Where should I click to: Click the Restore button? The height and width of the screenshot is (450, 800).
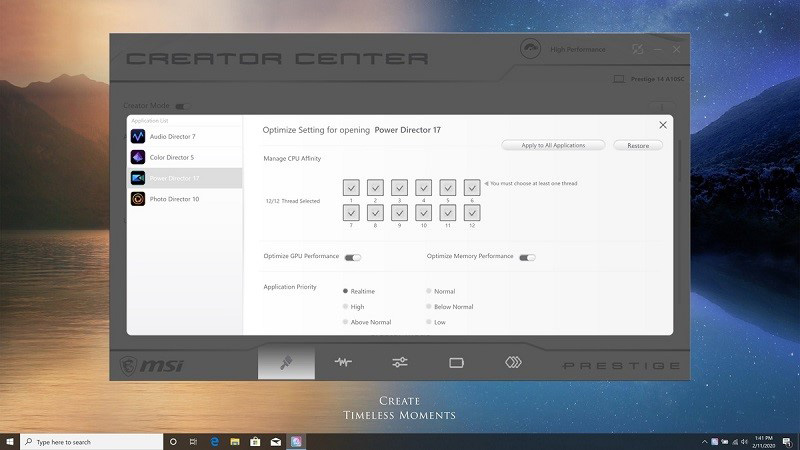[638, 145]
